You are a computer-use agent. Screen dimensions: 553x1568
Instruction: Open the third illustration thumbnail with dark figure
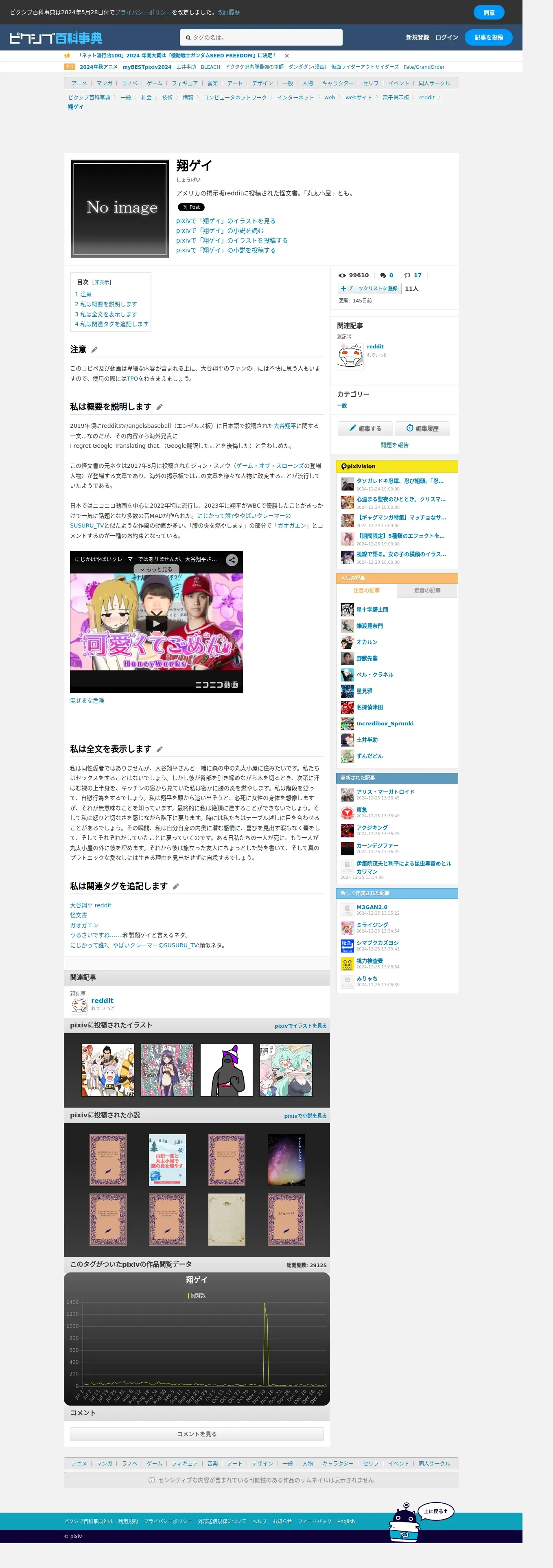226,1070
